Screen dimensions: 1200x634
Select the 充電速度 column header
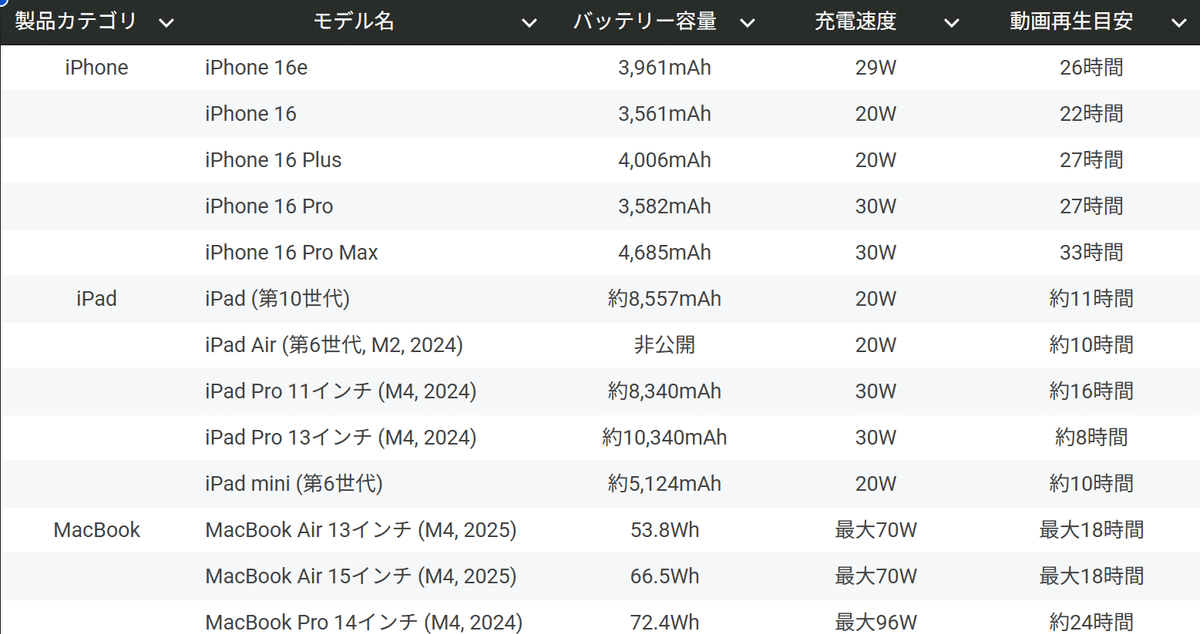(857, 21)
